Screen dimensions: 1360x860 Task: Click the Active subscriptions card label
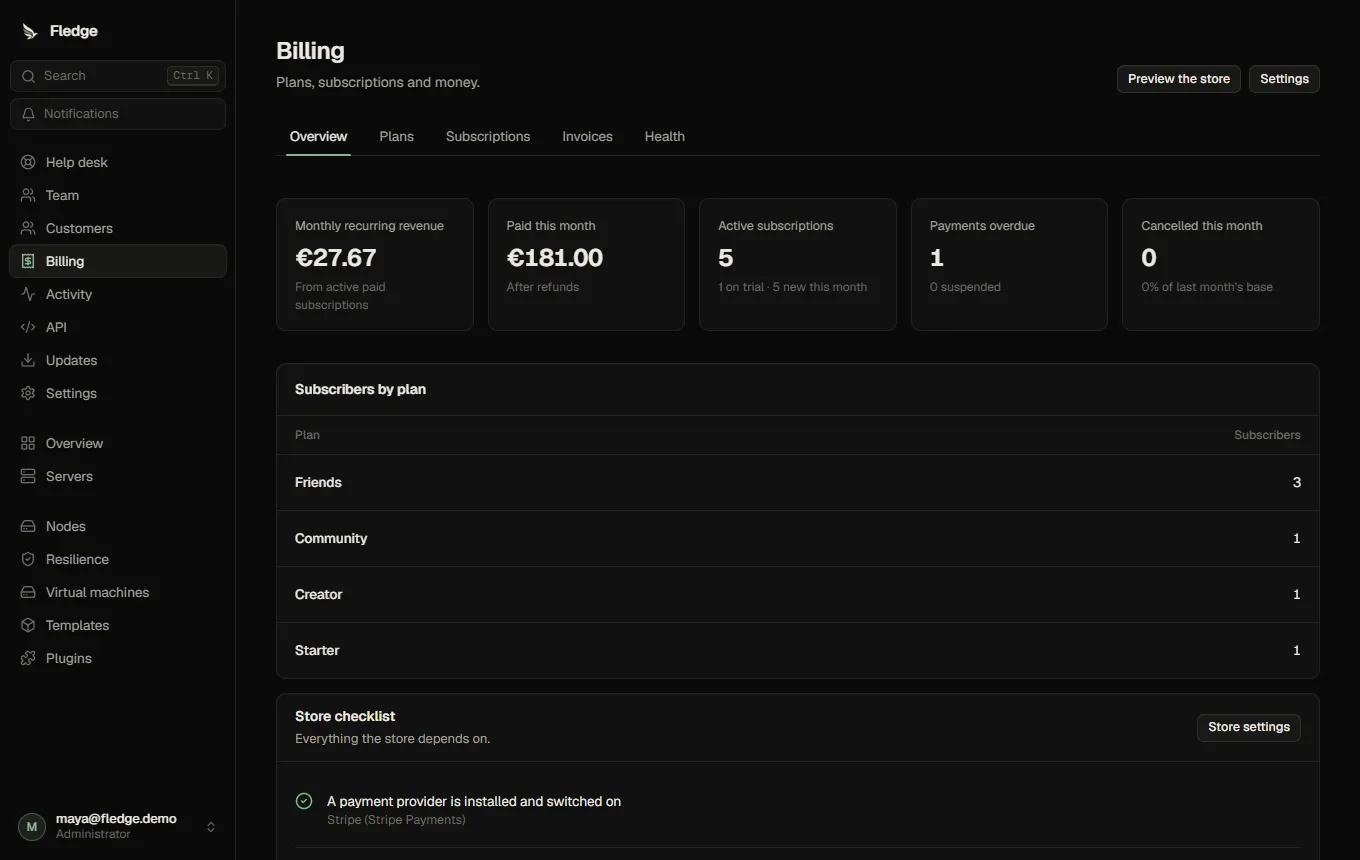coord(776,226)
